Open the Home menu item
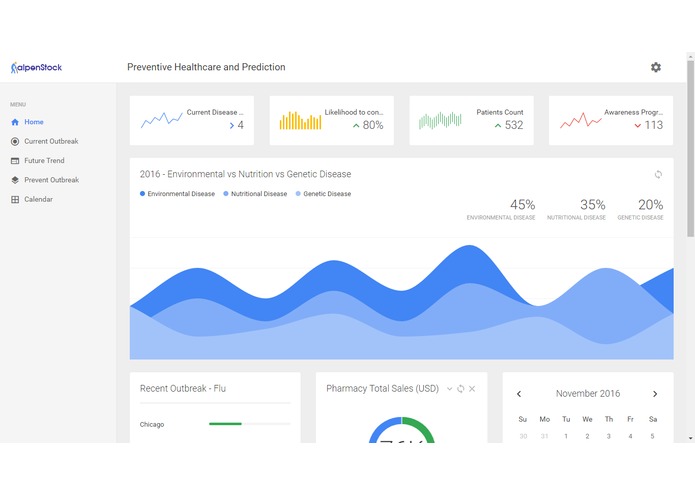This screenshot has width=695, height=494. pyautogui.click(x=34, y=122)
